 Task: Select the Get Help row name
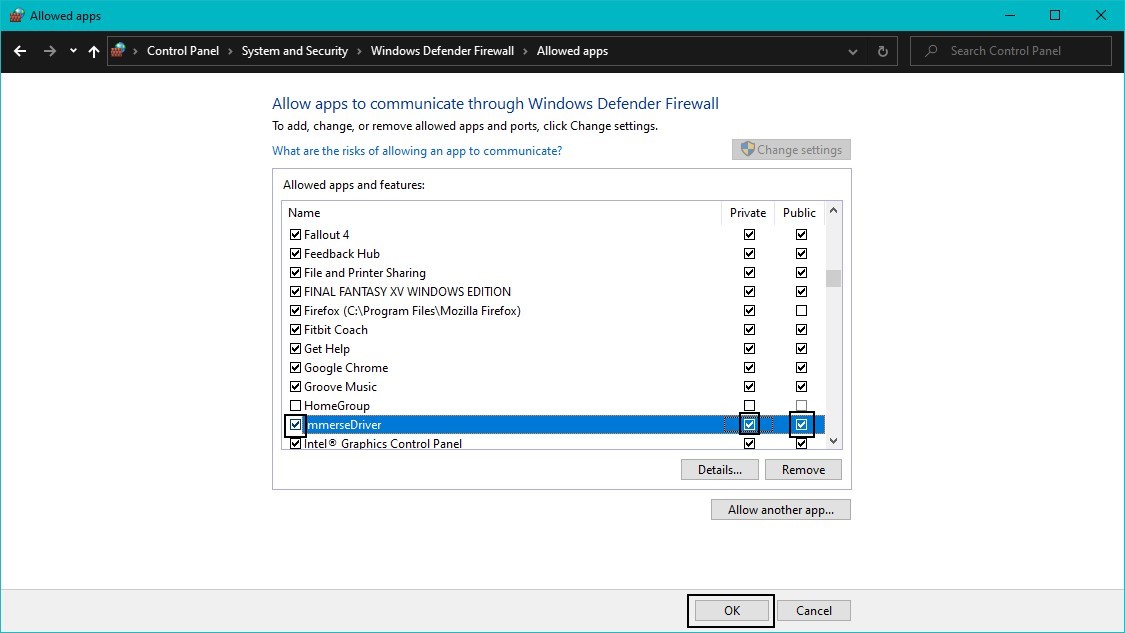[326, 349]
